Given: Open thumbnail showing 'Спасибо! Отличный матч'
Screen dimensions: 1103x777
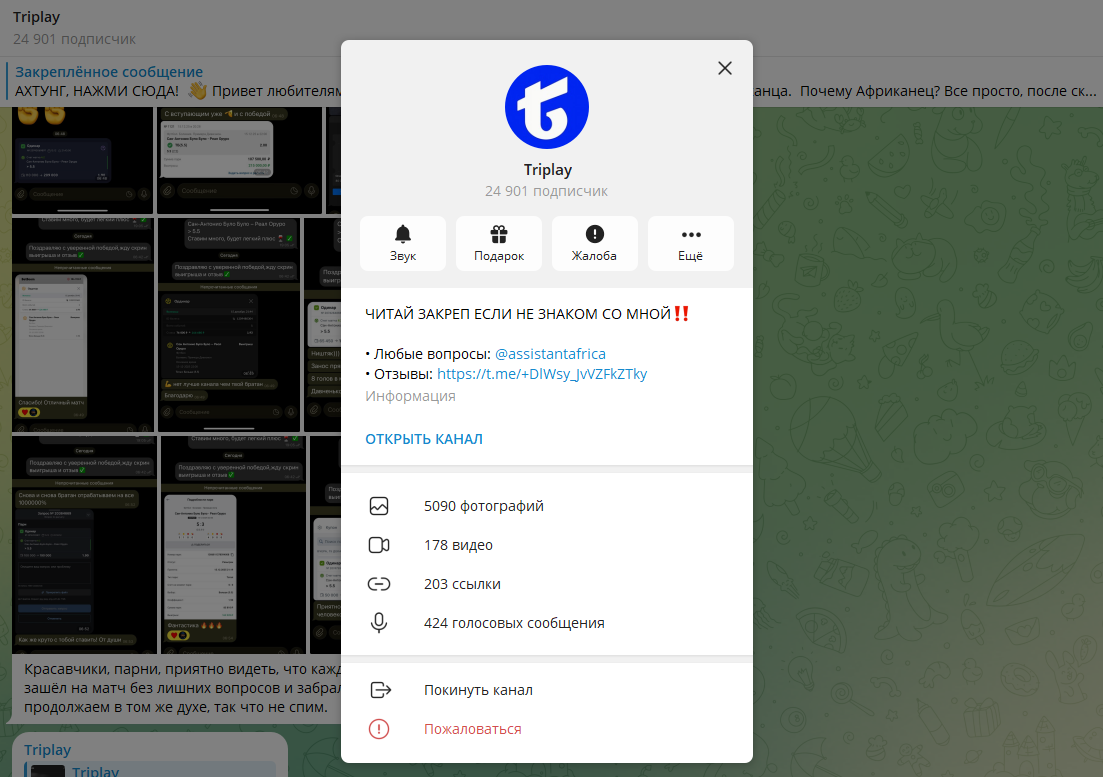Looking at the screenshot, I should click(82, 325).
